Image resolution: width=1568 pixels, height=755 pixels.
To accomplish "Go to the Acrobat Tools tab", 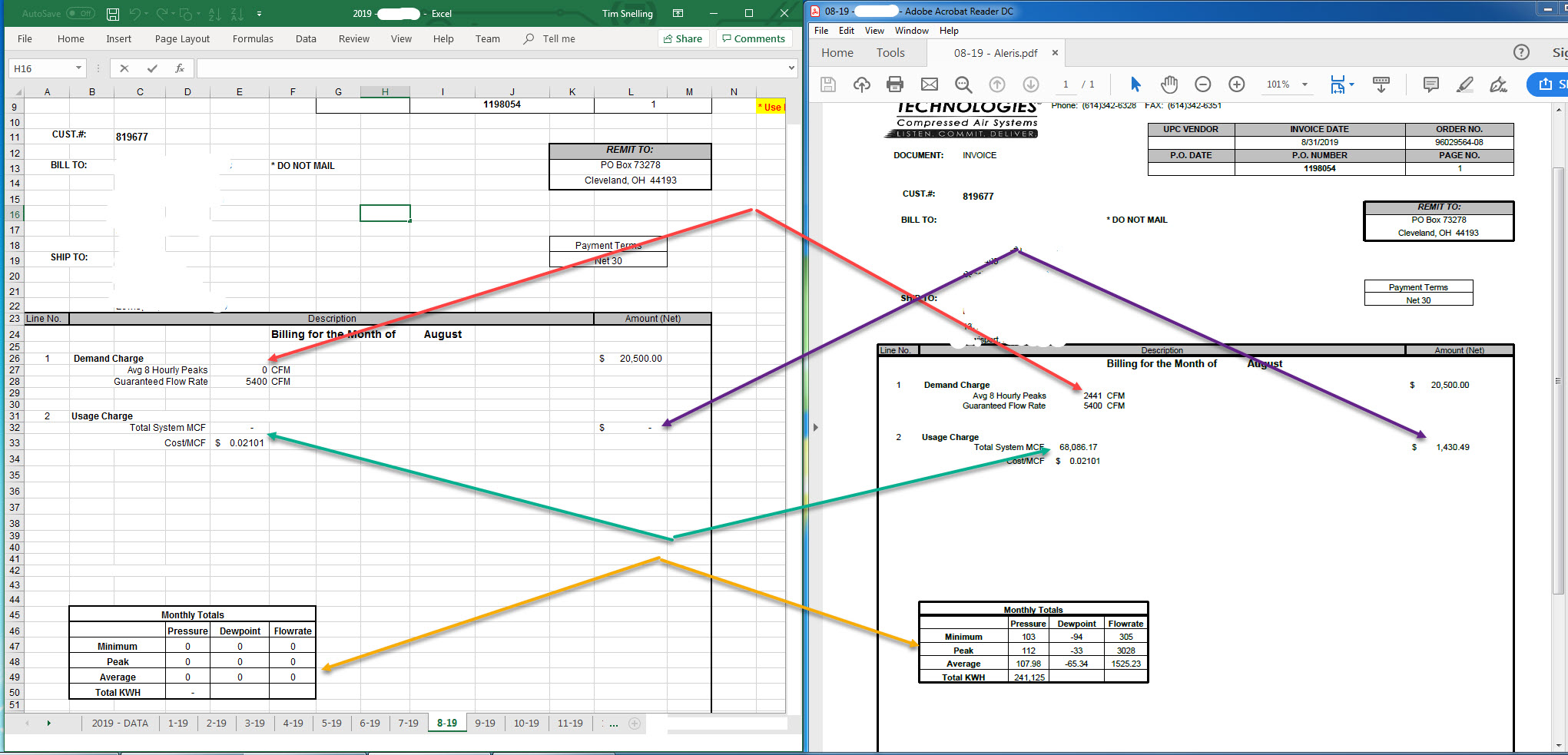I will pos(890,53).
